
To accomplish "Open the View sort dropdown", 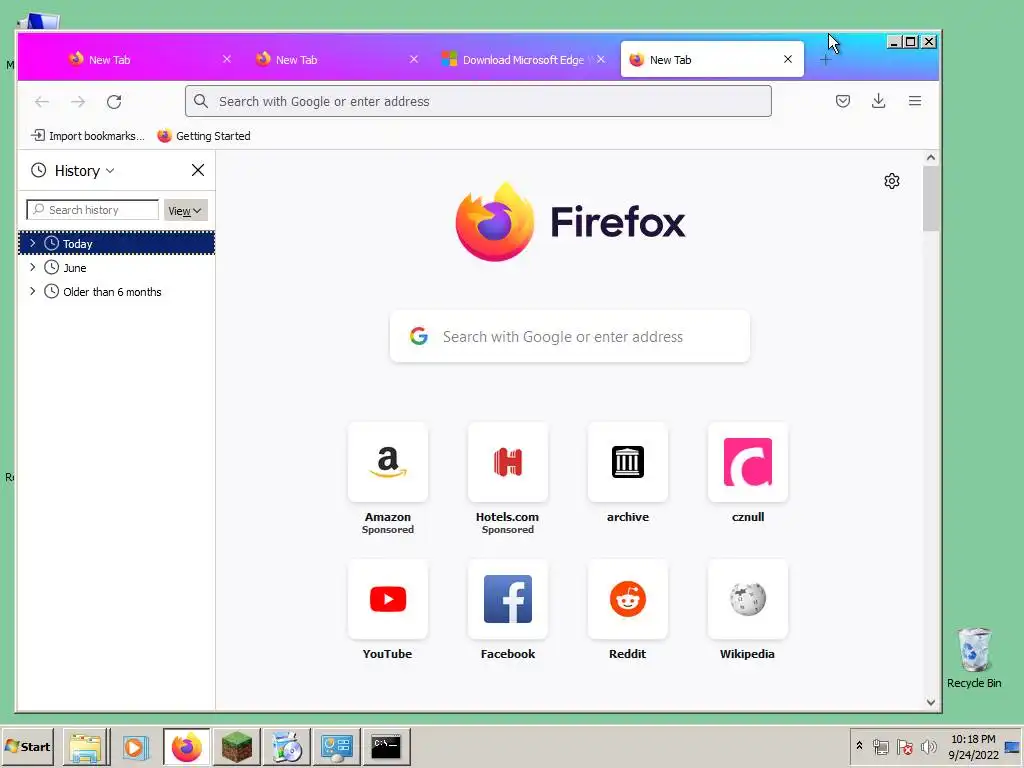I will [185, 210].
